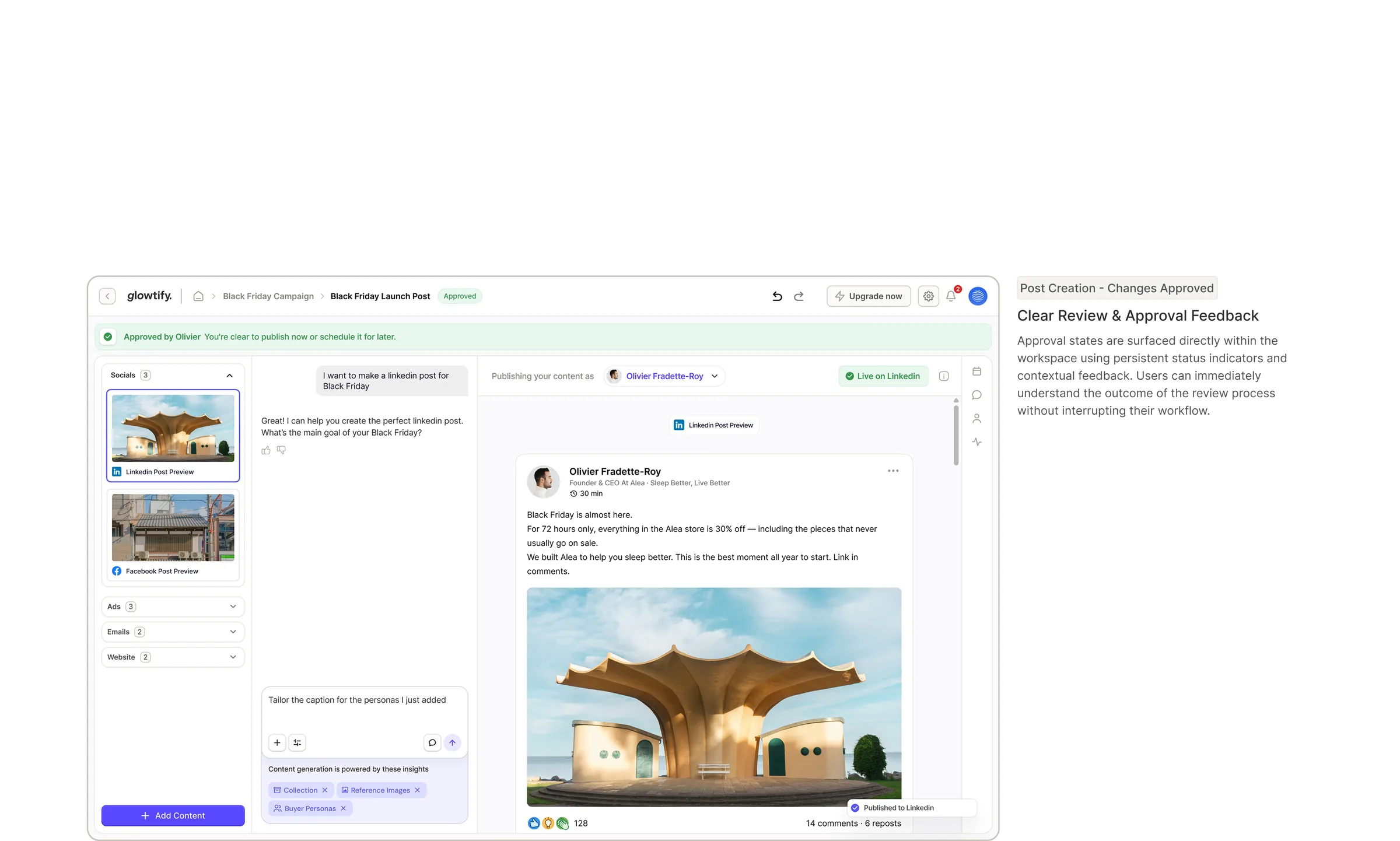Go to Black Friday Campaign breadcrumb
1400x841 pixels.
[268, 296]
